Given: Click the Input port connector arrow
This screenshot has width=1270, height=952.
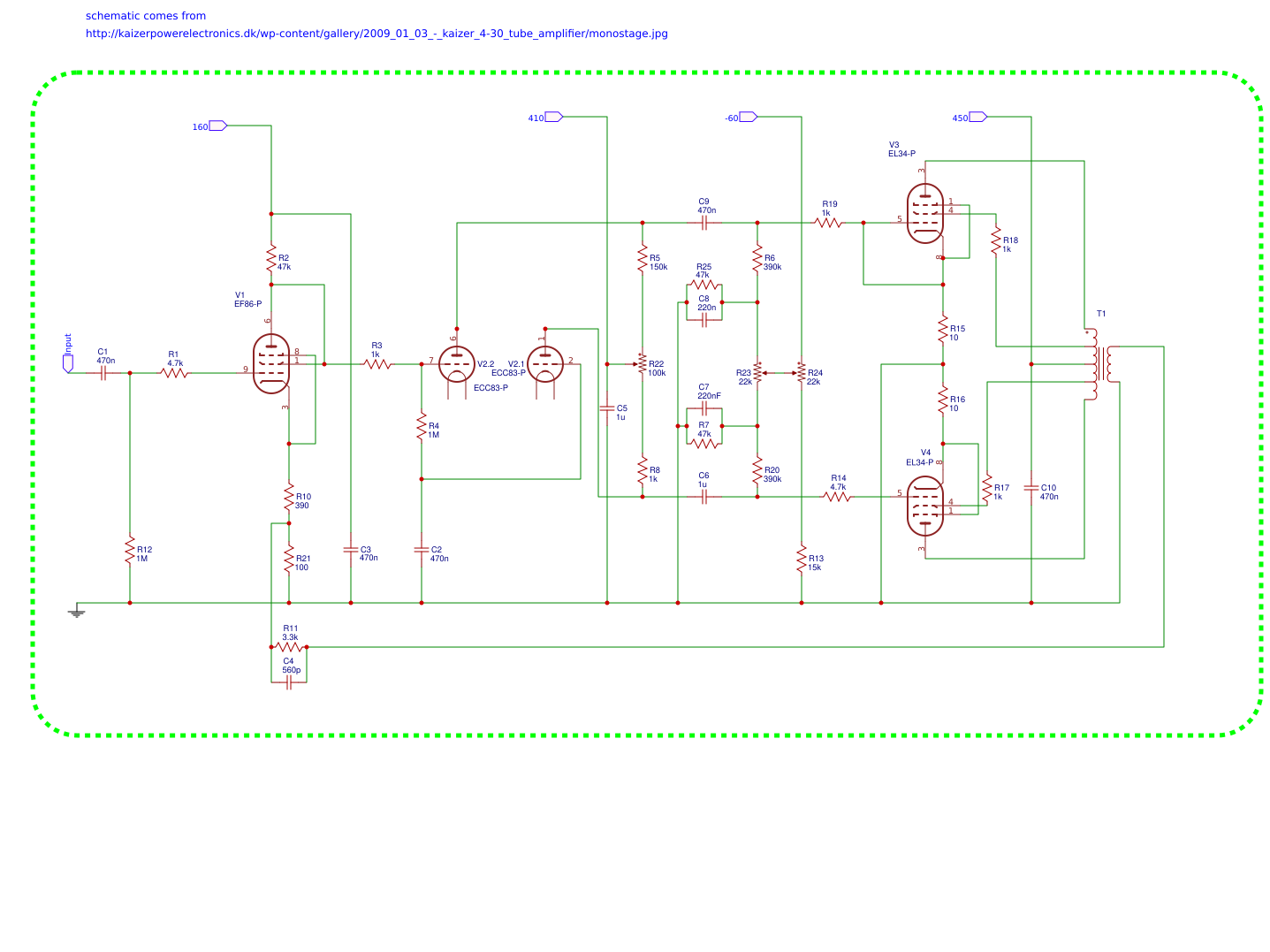Looking at the screenshot, I should (69, 364).
